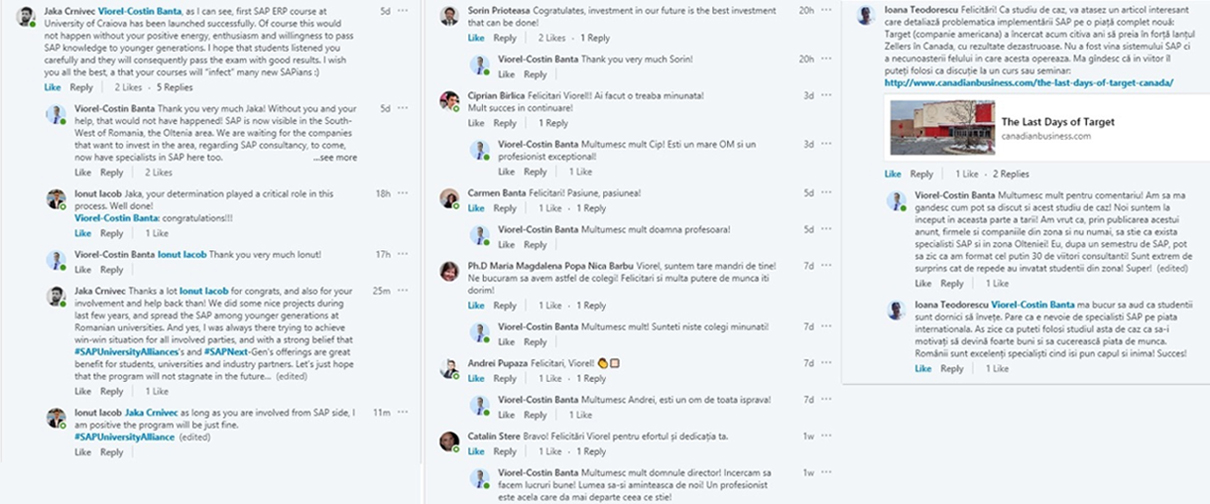
Task: Open Andrei Pupaza's profile picture
Action: (x=450, y=368)
